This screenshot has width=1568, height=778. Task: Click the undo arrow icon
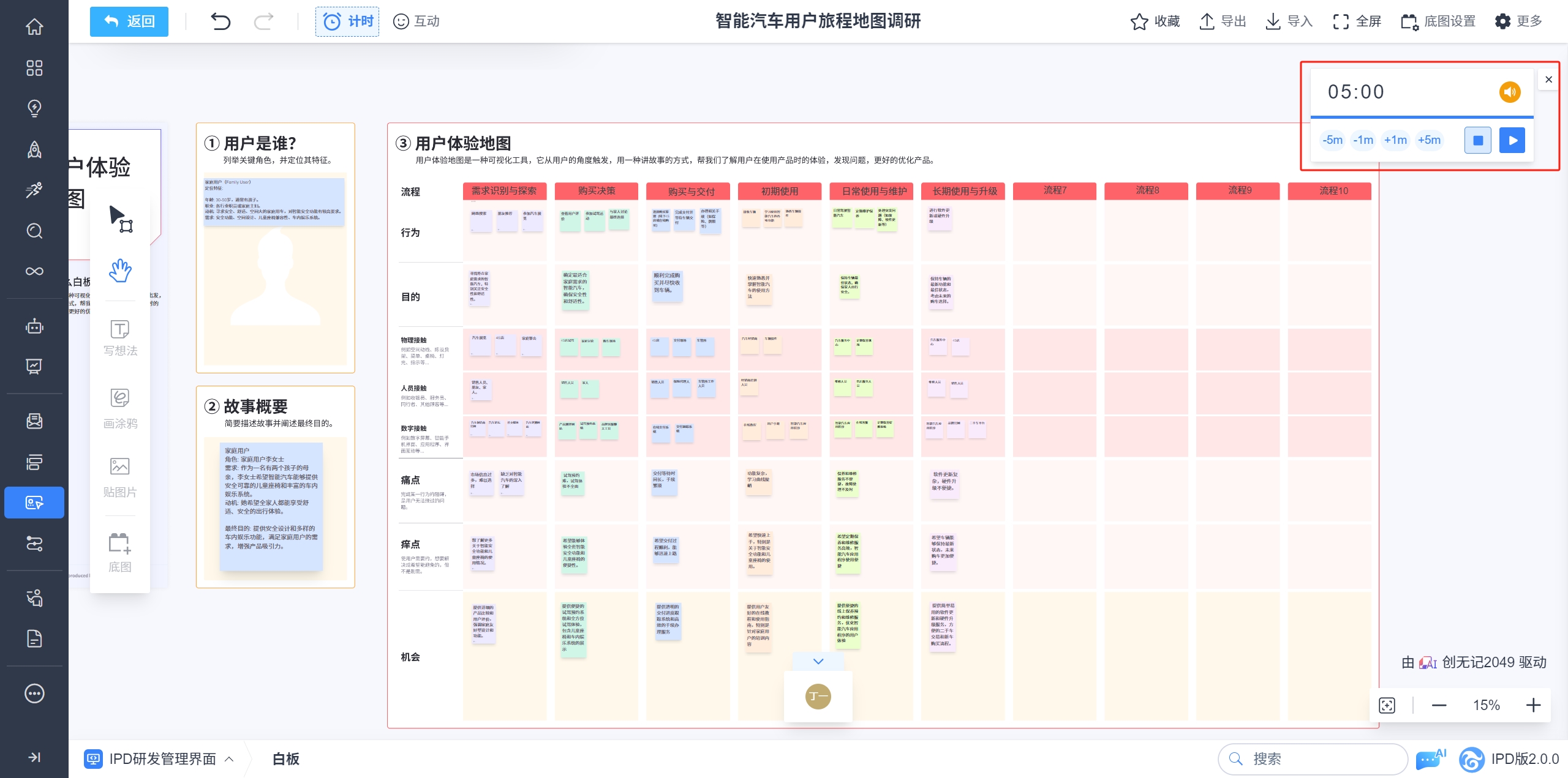point(221,21)
